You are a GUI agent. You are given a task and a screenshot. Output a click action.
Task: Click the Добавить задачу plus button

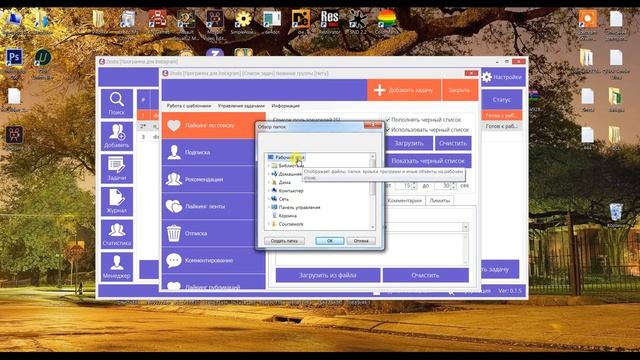coord(404,90)
